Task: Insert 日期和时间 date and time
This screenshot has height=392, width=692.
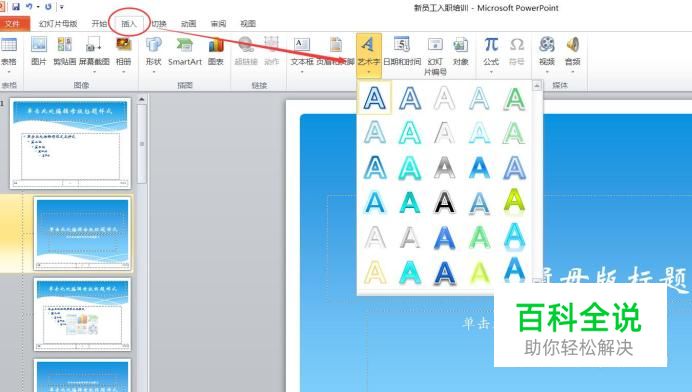Action: point(402,51)
